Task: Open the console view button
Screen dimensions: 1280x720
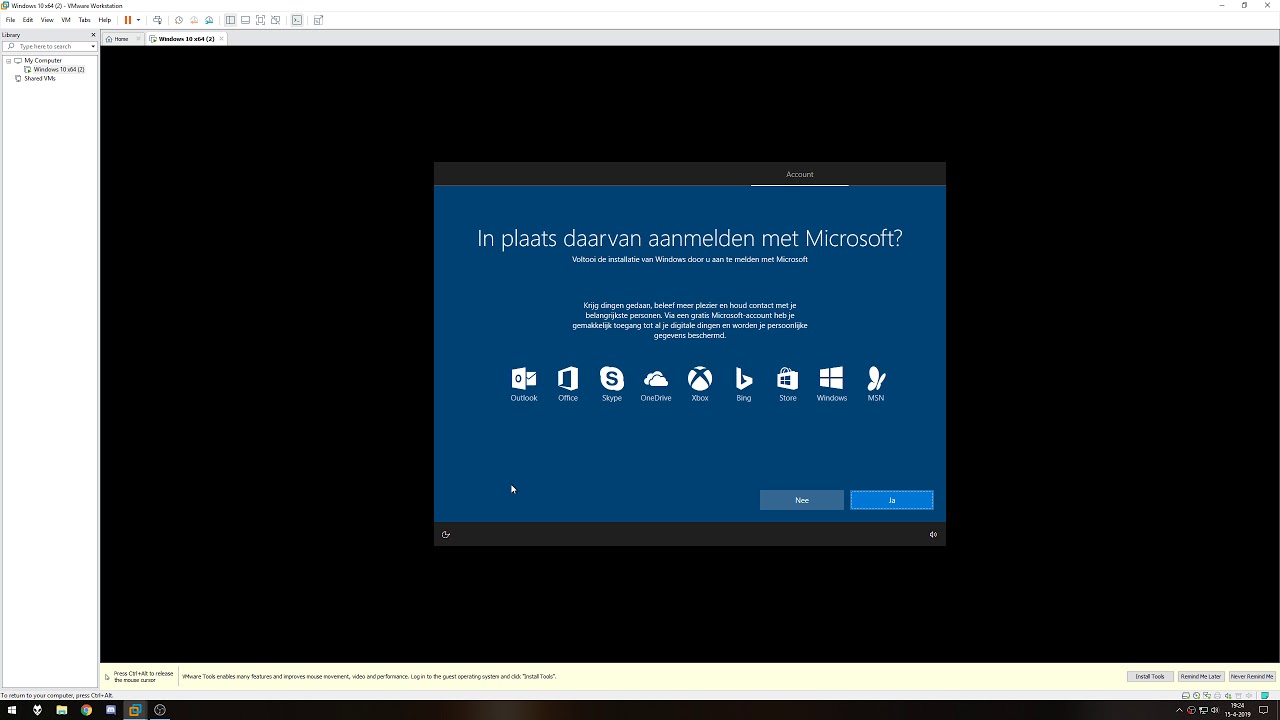Action: 297,20
